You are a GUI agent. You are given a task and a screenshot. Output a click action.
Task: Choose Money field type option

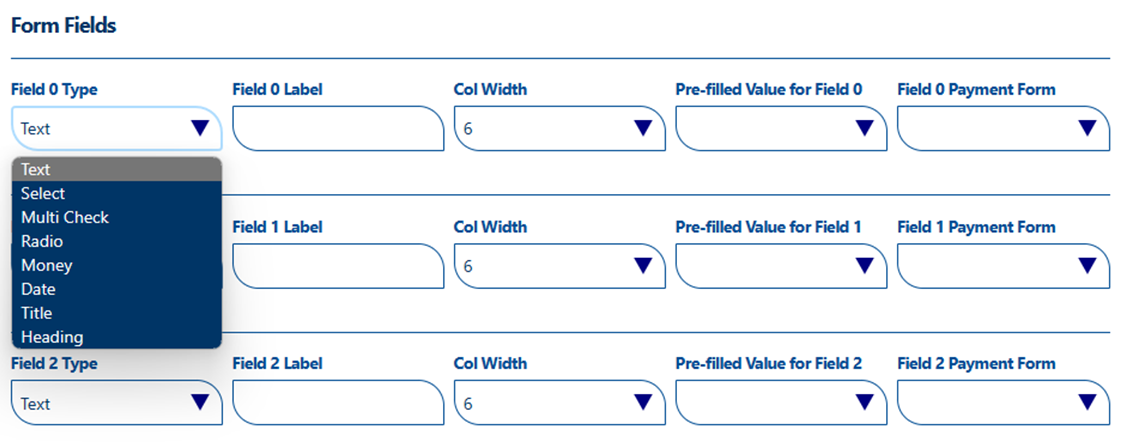pyautogui.click(x=117, y=265)
